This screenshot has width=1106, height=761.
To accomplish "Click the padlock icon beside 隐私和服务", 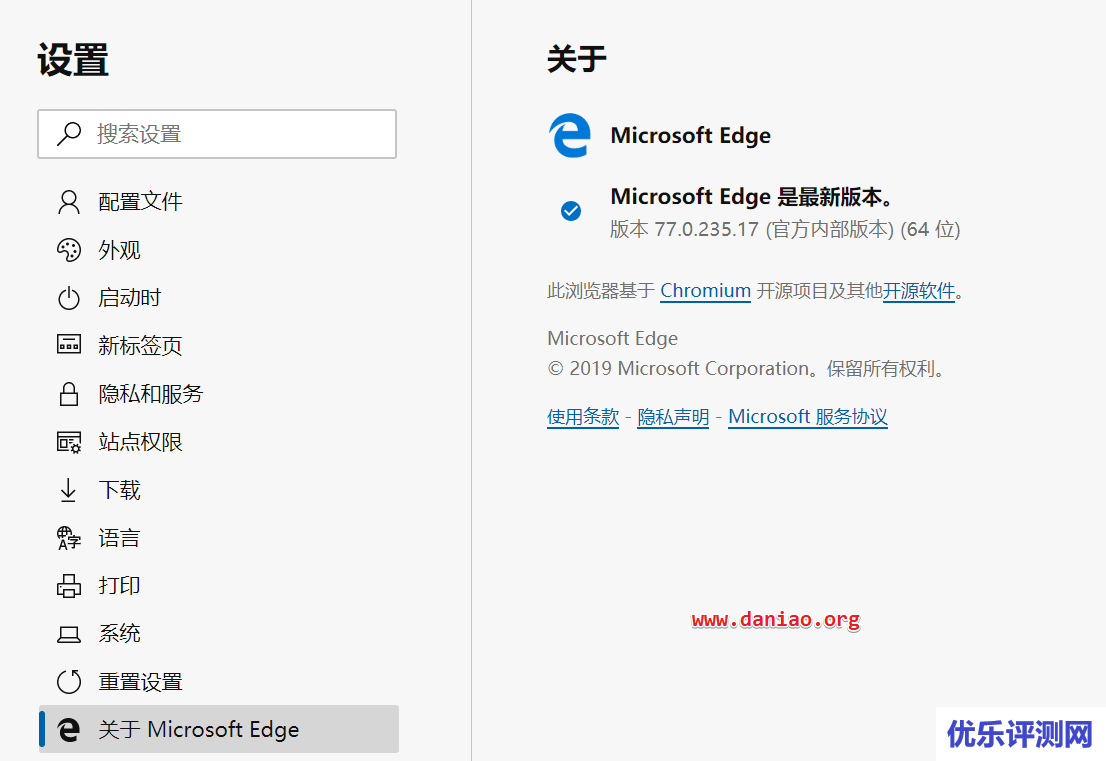I will [69, 394].
